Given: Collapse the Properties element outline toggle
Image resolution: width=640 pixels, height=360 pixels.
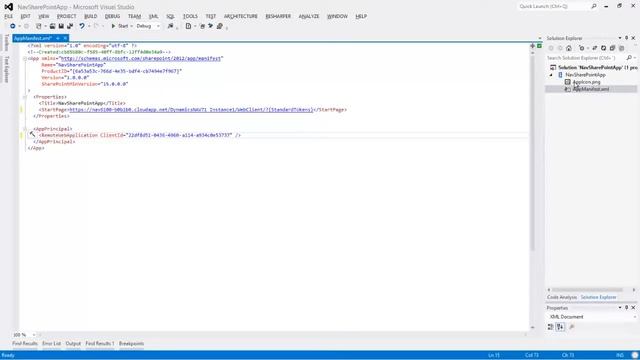Looking at the screenshot, I should [x=25, y=97].
